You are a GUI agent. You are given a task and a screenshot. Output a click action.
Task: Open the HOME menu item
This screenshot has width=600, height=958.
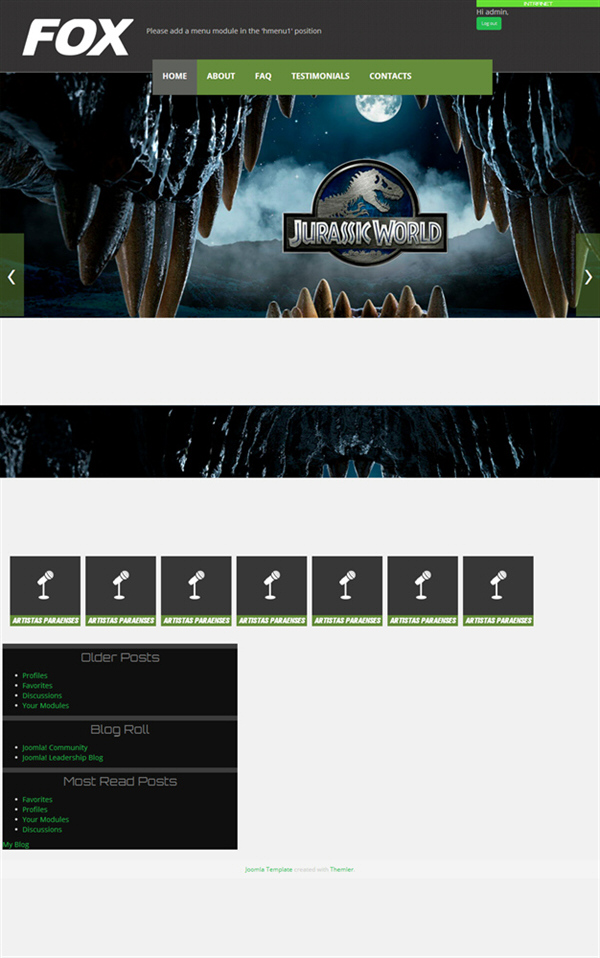175,76
